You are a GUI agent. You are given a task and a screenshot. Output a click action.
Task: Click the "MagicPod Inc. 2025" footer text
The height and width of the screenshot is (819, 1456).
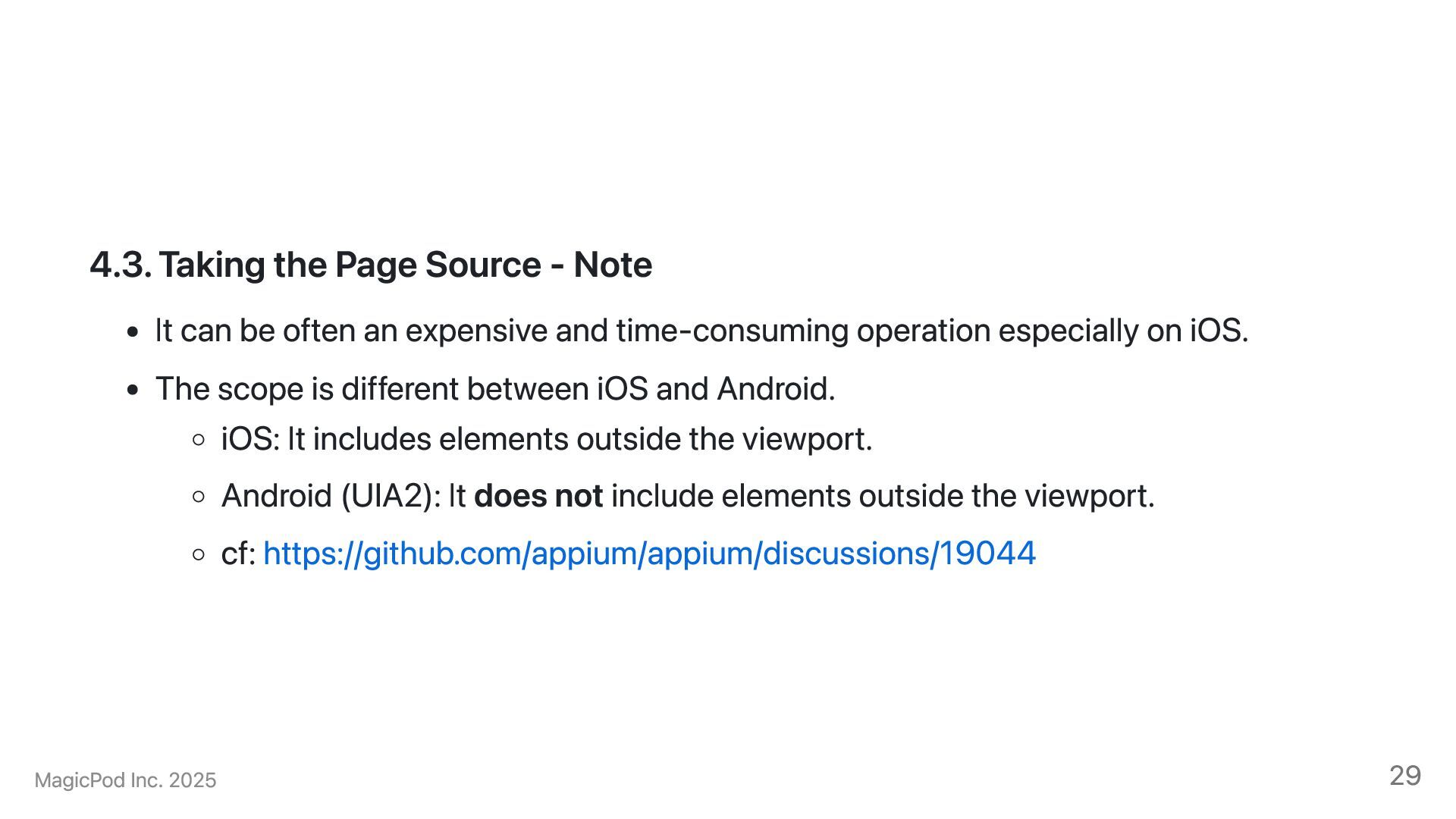tap(125, 780)
